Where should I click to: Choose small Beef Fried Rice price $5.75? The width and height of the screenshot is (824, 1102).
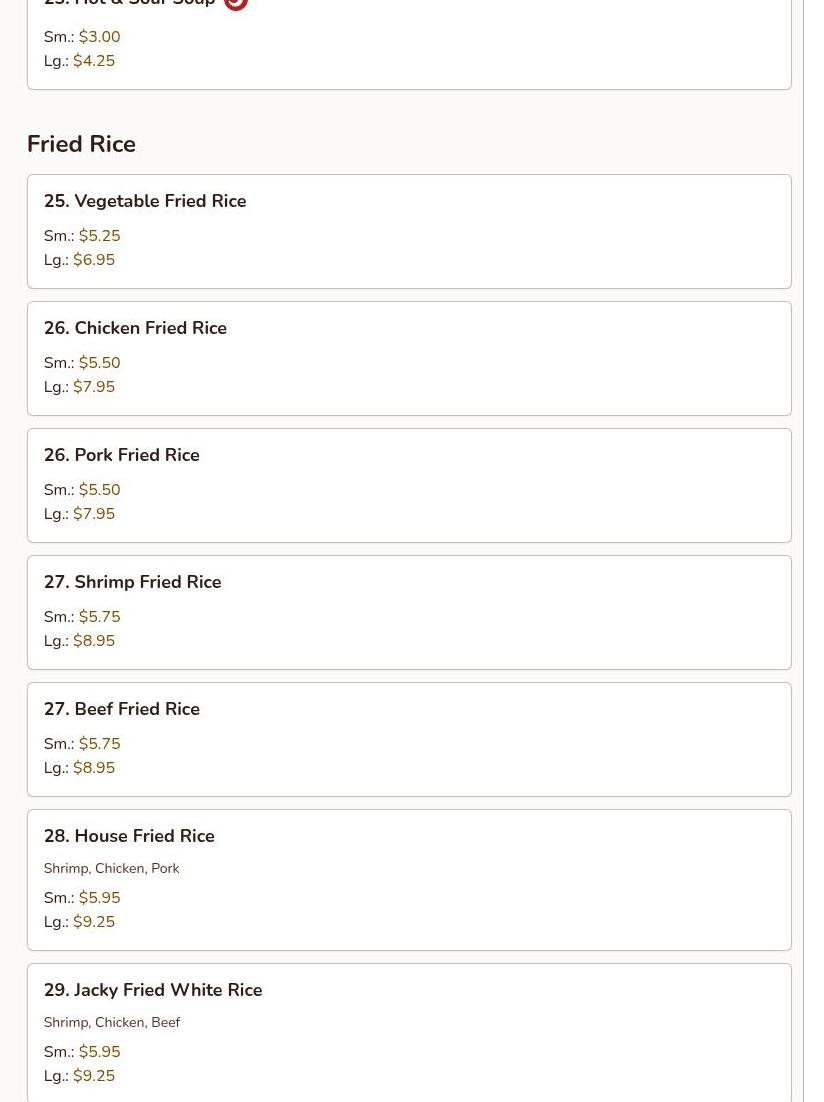pyautogui.click(x=99, y=743)
